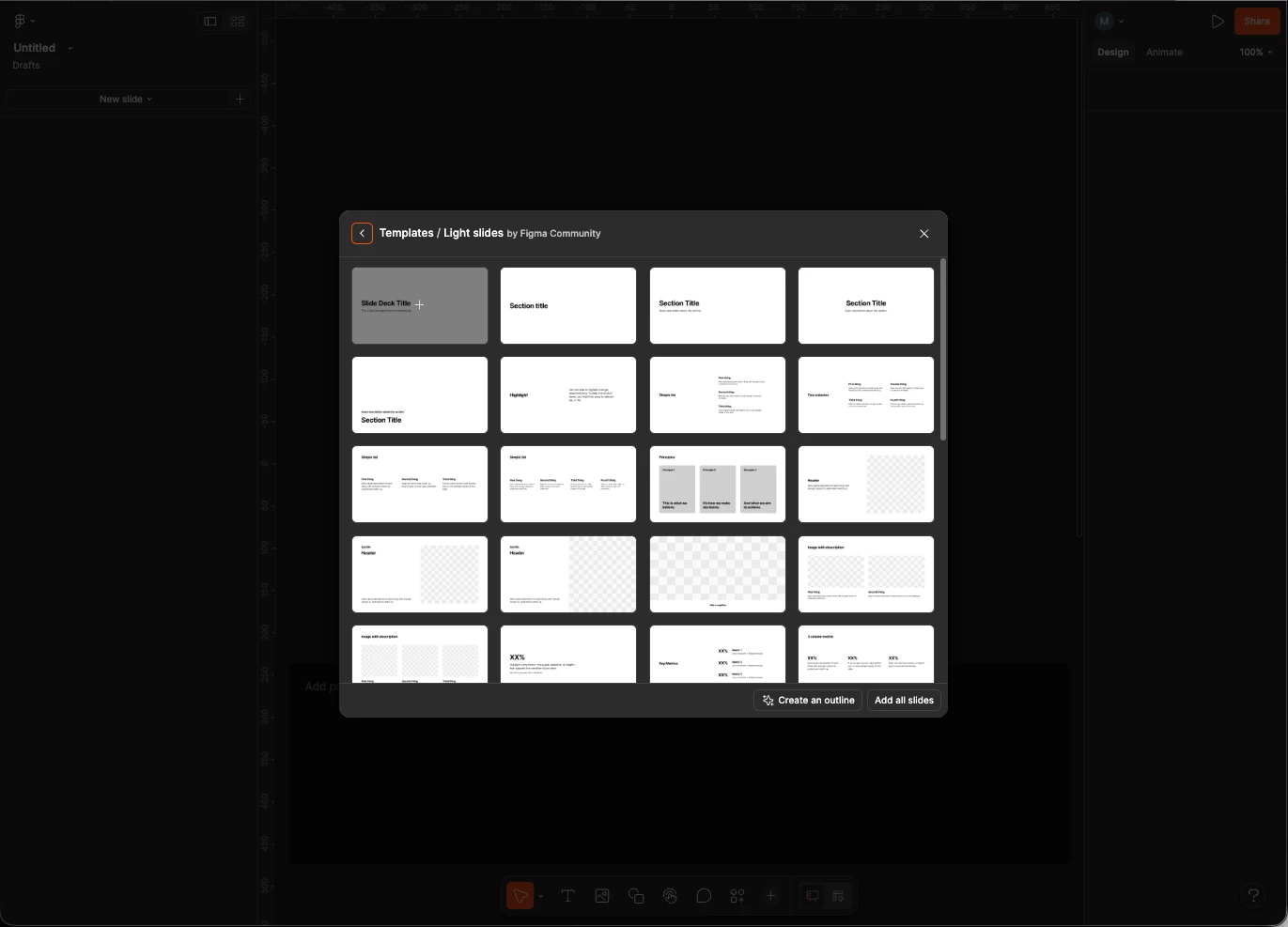The width and height of the screenshot is (1288, 927).
Task: Toggle single-slide sidebar view
Action: click(x=210, y=22)
